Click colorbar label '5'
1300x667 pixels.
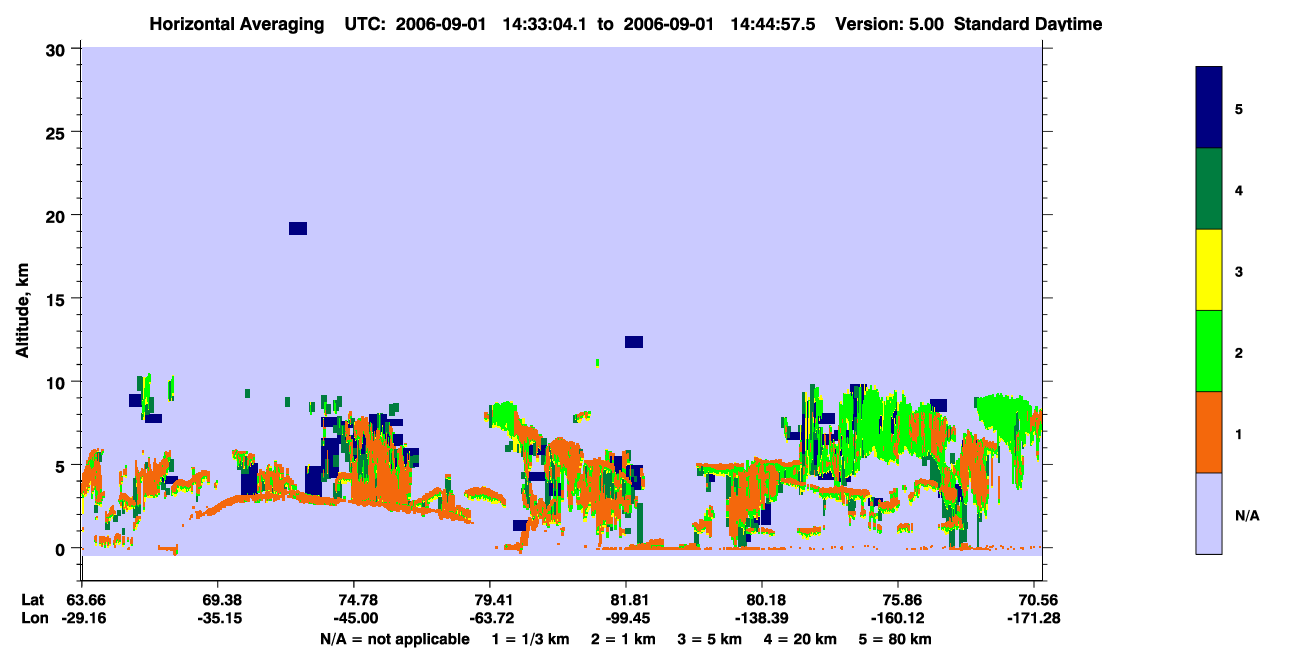point(1239,109)
